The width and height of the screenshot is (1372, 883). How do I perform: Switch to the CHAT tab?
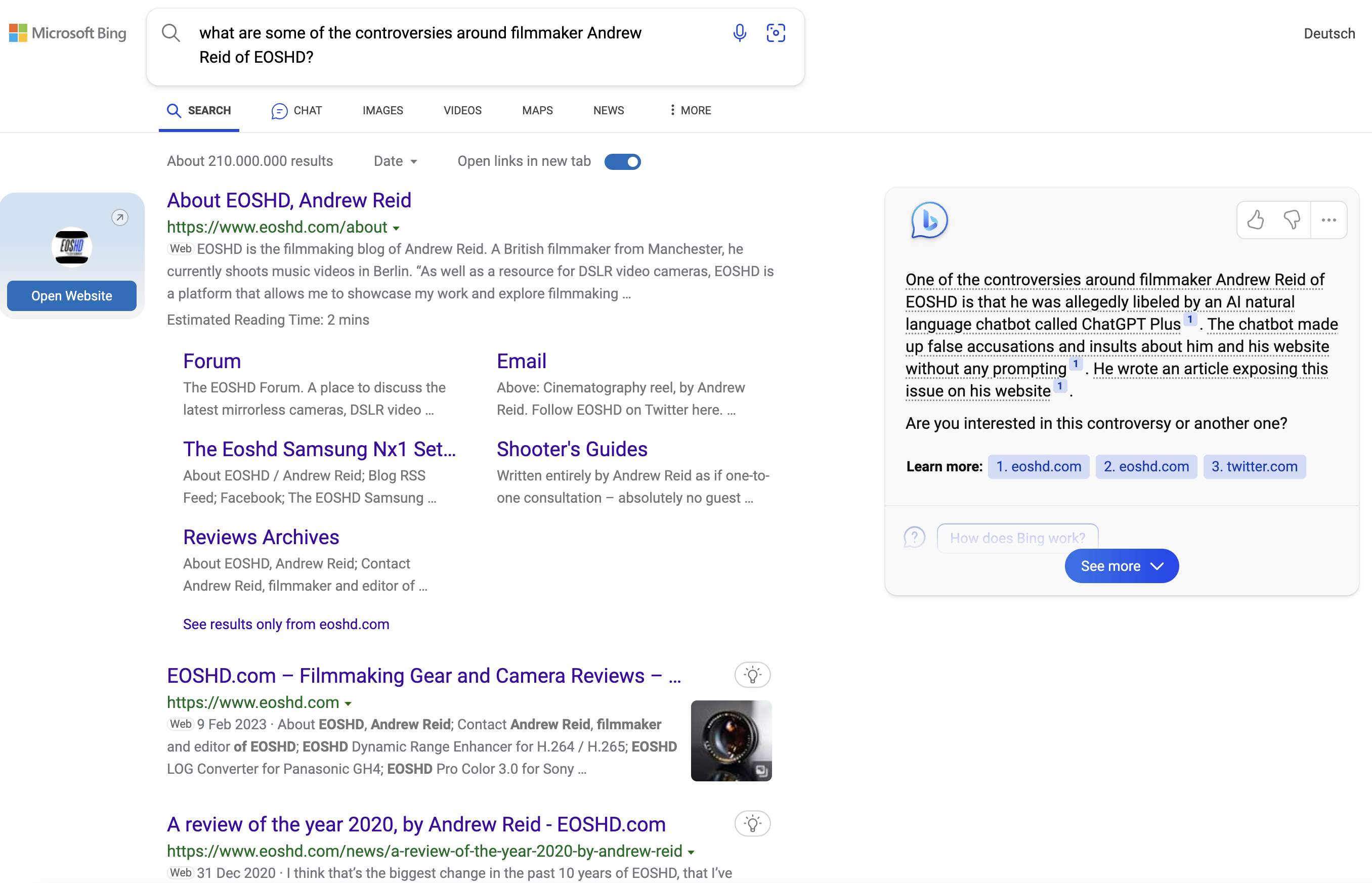pos(296,110)
